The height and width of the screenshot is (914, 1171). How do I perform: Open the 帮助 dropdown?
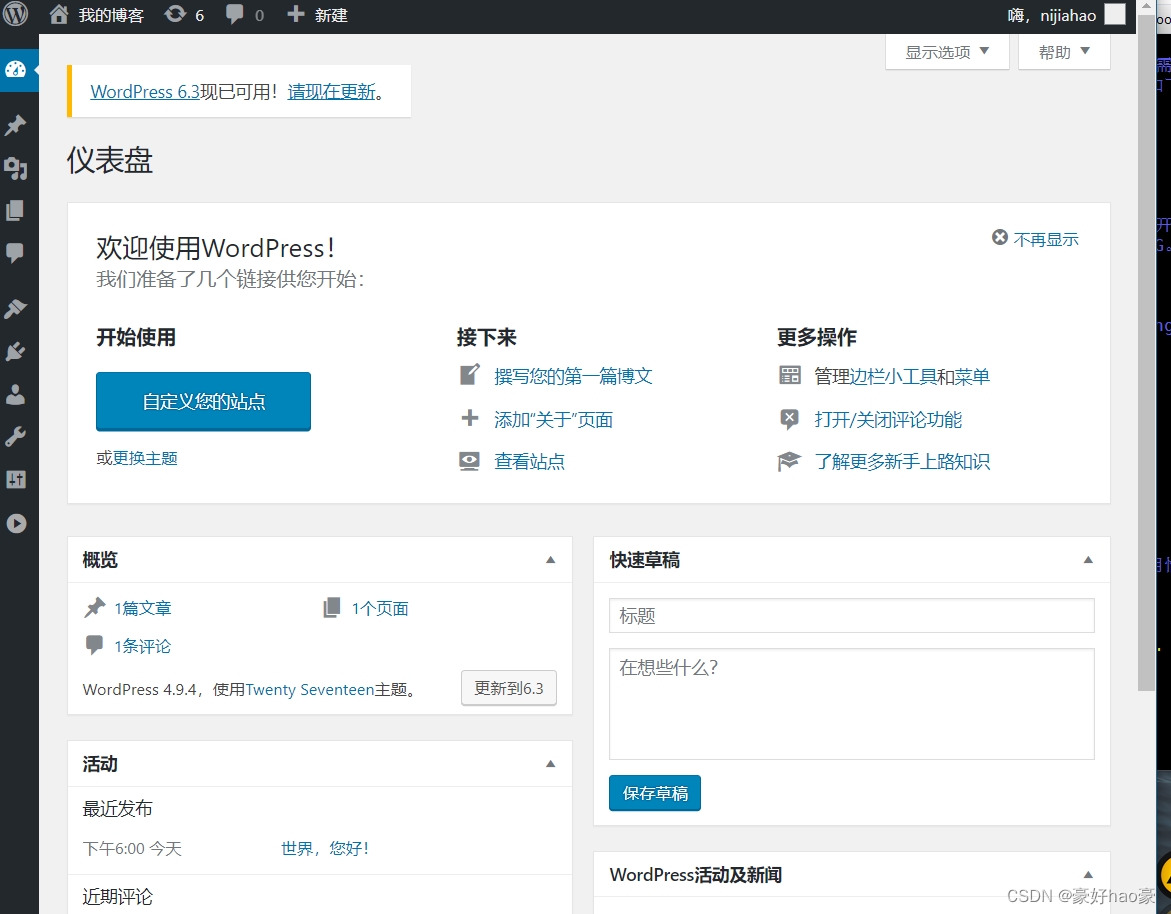[x=1064, y=52]
